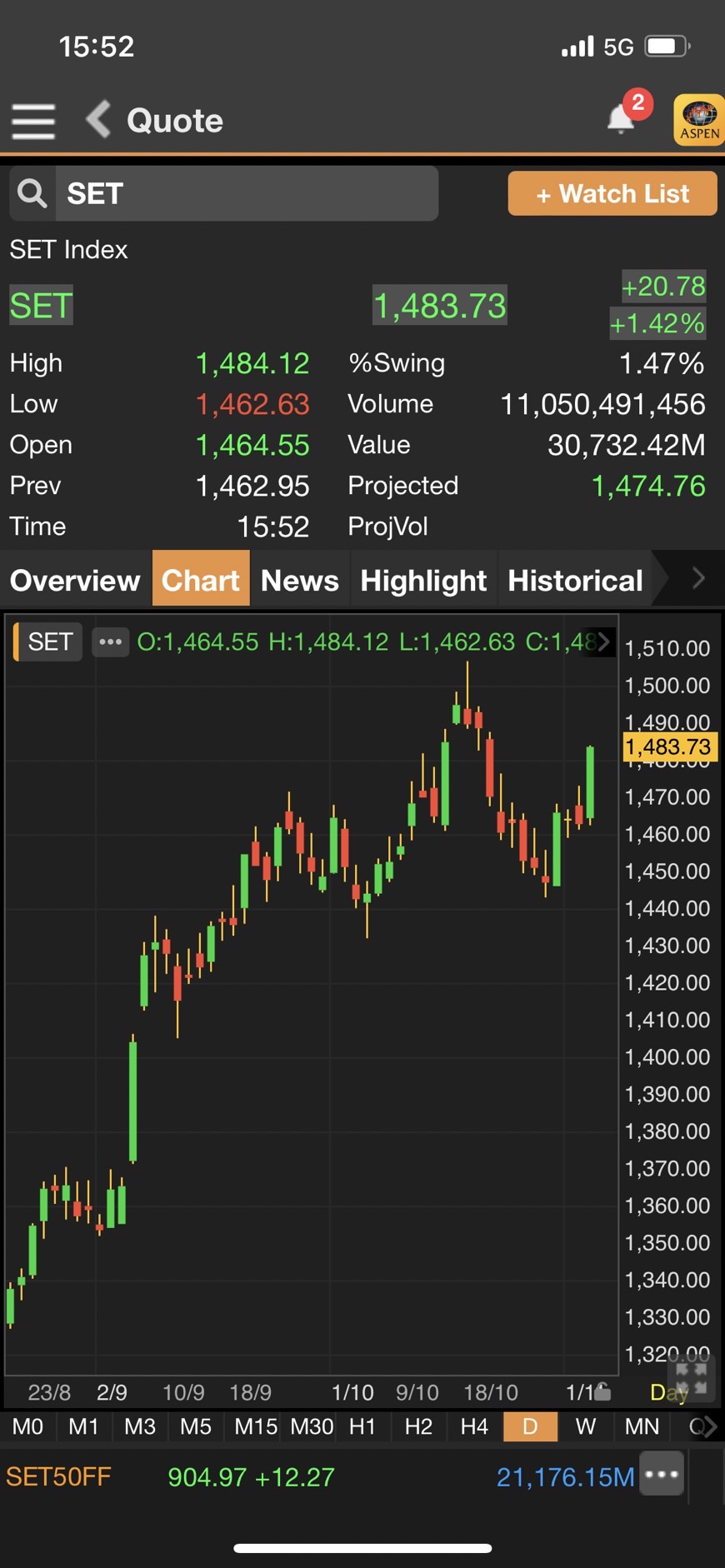
Task: Tap the ASPEN logo icon
Action: [698, 120]
